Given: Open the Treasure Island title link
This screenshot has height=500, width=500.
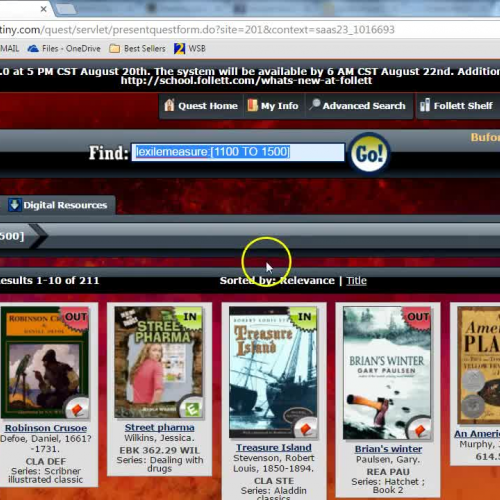Looking at the screenshot, I should [x=274, y=448].
